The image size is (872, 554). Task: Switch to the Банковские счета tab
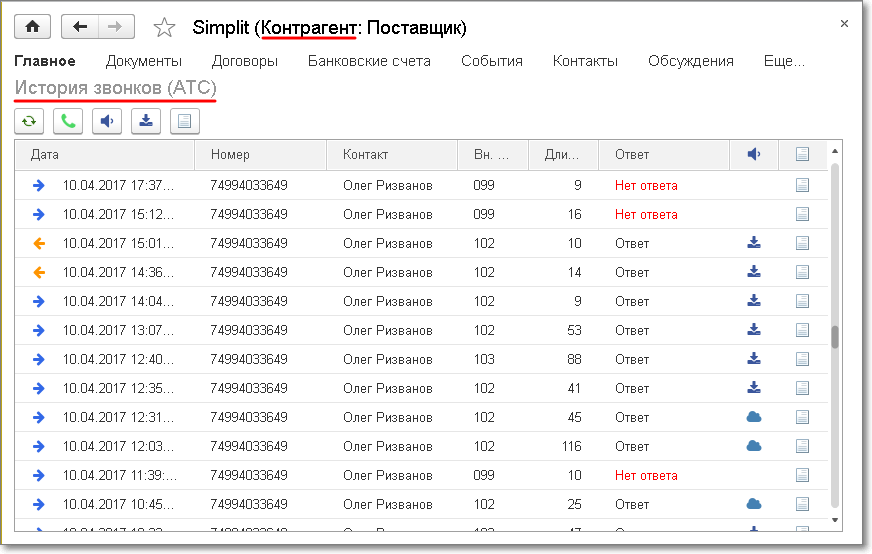pyautogui.click(x=369, y=61)
